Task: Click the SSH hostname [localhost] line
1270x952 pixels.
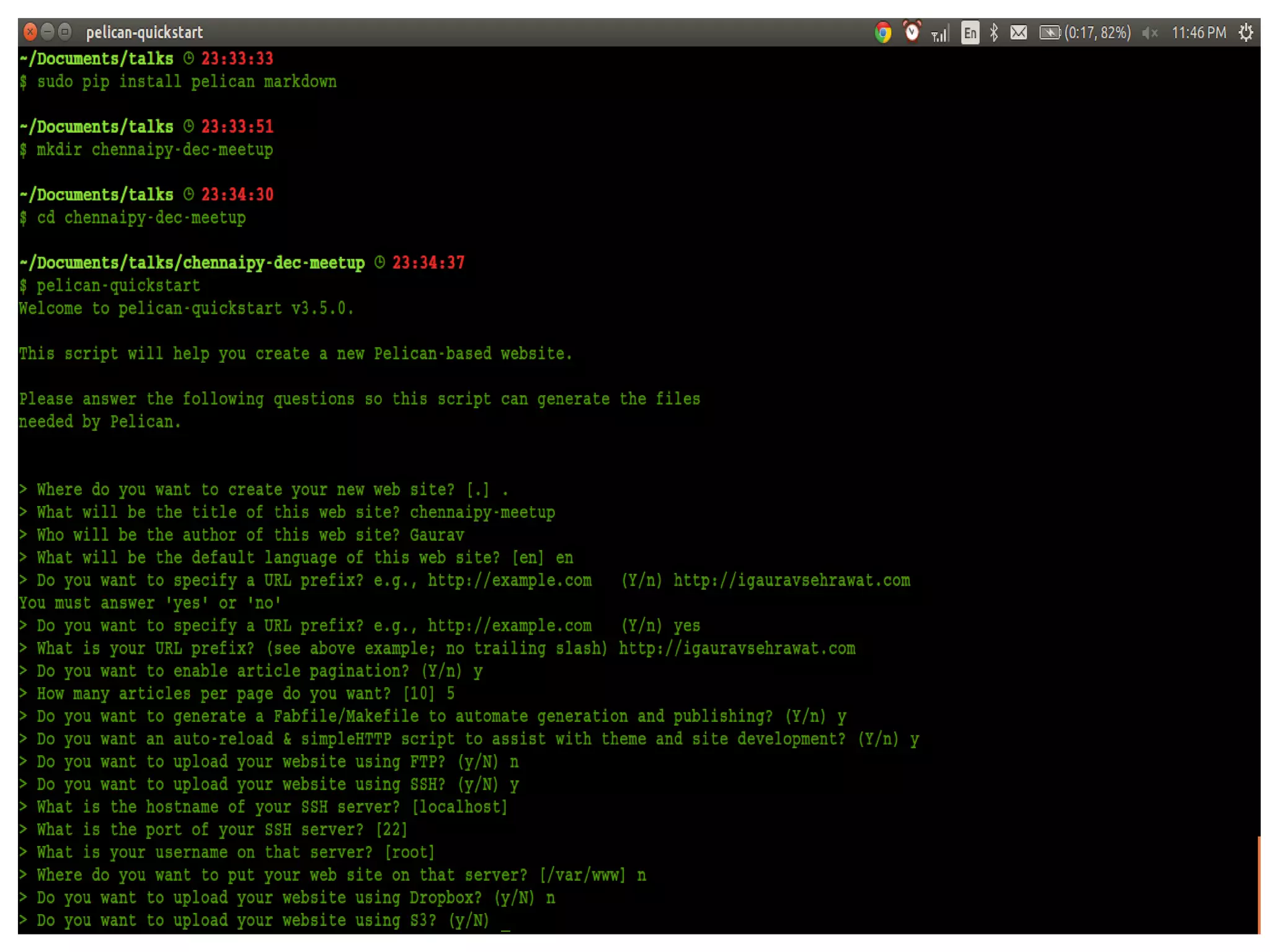Action: pos(263,807)
